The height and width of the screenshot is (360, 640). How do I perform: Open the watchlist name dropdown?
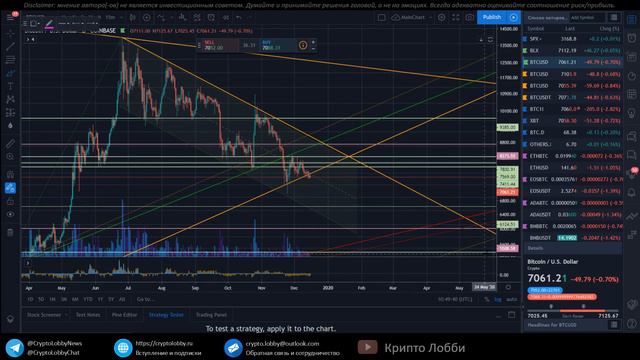[547, 18]
